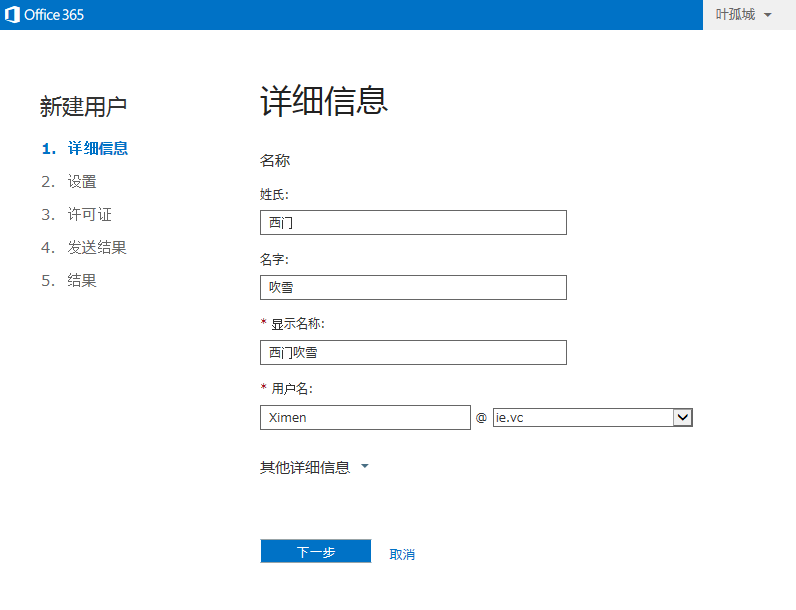Click the 显示名称 required label

(297, 324)
